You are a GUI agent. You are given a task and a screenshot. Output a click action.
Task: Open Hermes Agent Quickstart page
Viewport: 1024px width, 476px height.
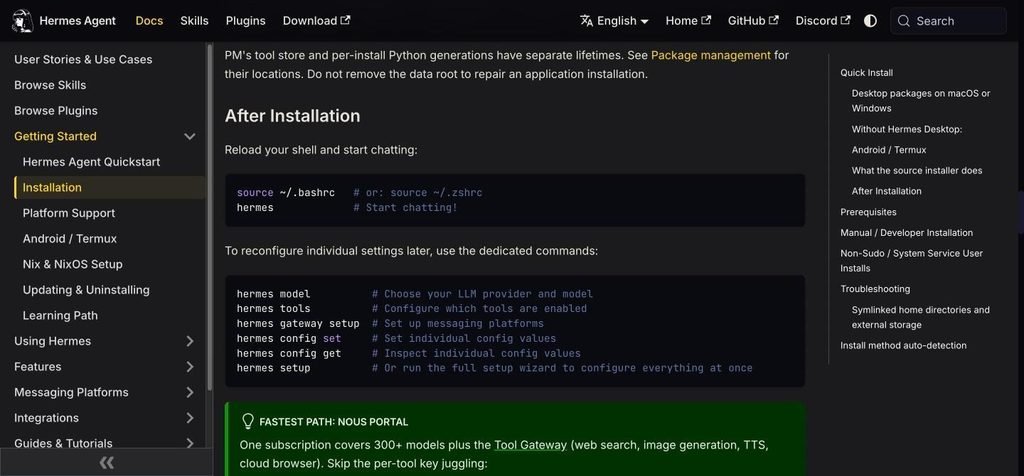point(91,162)
